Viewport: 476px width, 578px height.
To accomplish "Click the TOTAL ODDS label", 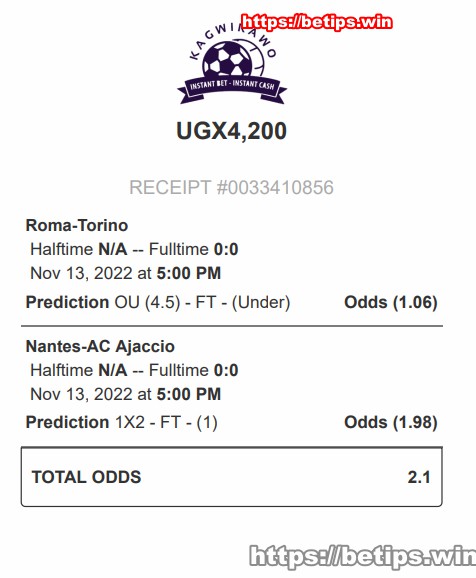I will point(87,477).
